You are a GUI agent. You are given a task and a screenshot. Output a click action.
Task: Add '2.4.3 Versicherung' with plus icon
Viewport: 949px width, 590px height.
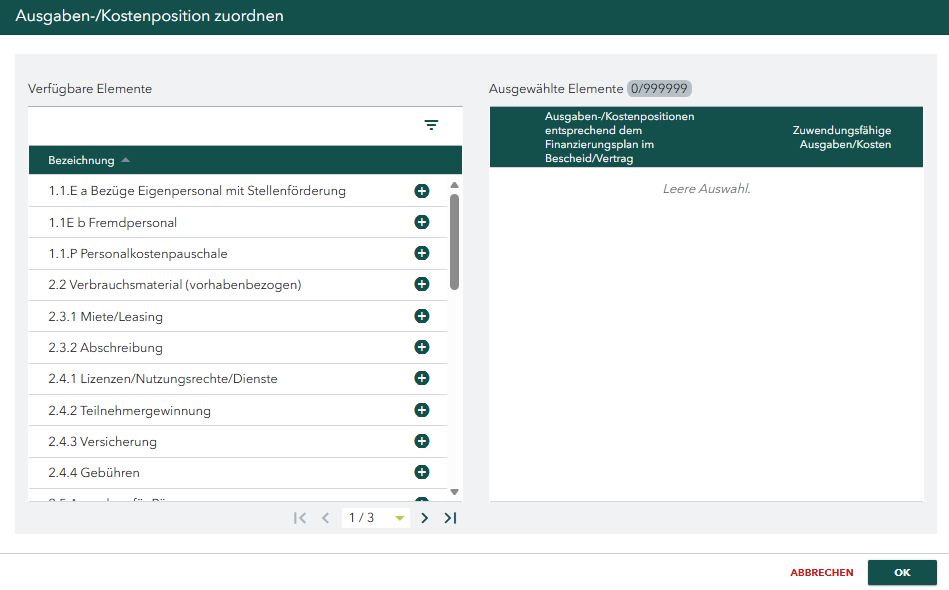click(x=422, y=441)
